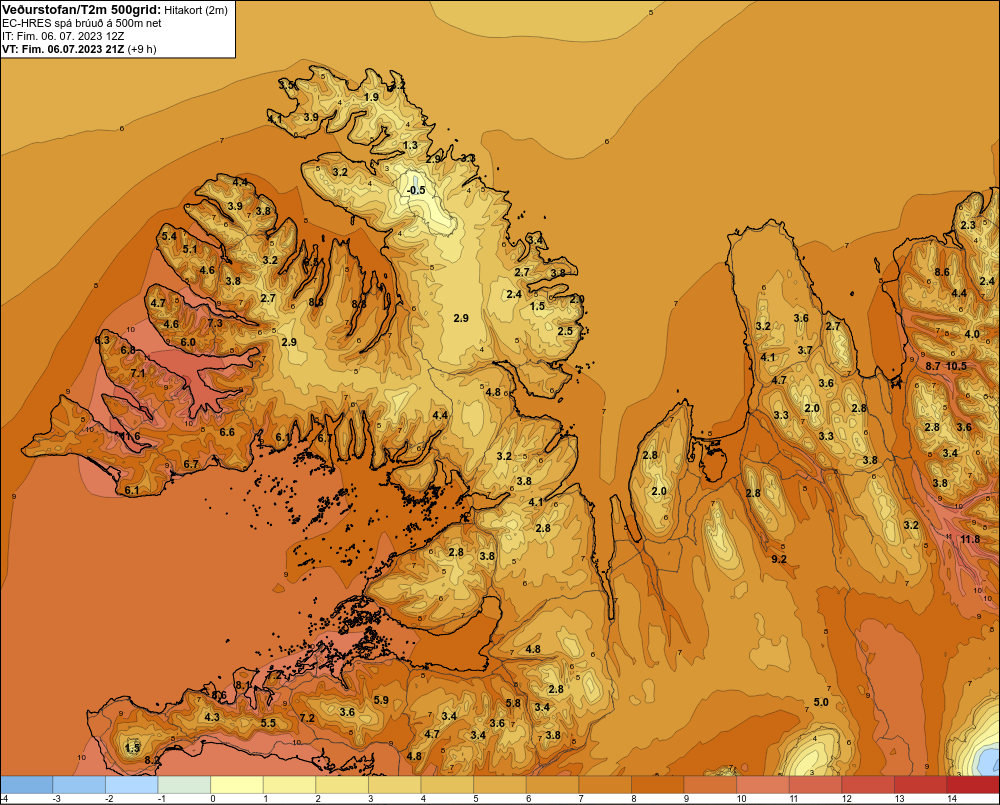
Task: Select the '11.8' temperature value
Action: click(970, 539)
